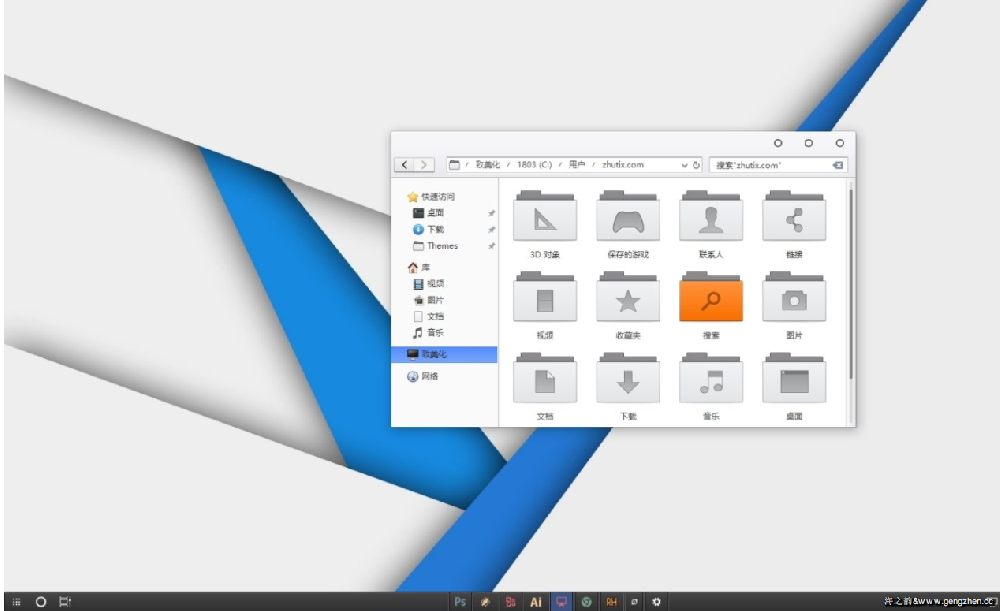Clear the zhutix.com search box
Image resolution: width=1000 pixels, height=611 pixels.
click(x=838, y=165)
